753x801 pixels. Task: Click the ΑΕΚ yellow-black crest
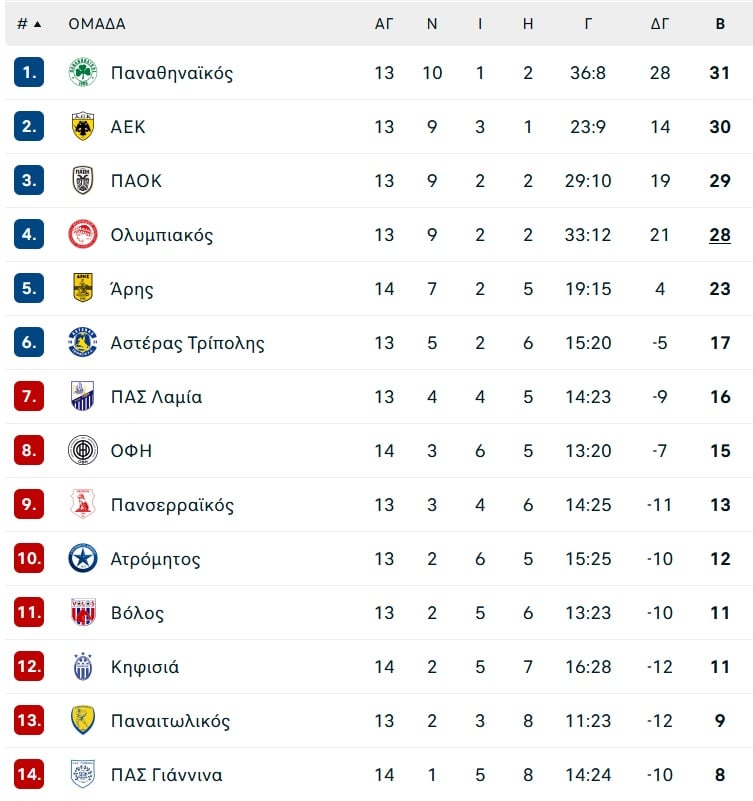(x=82, y=126)
